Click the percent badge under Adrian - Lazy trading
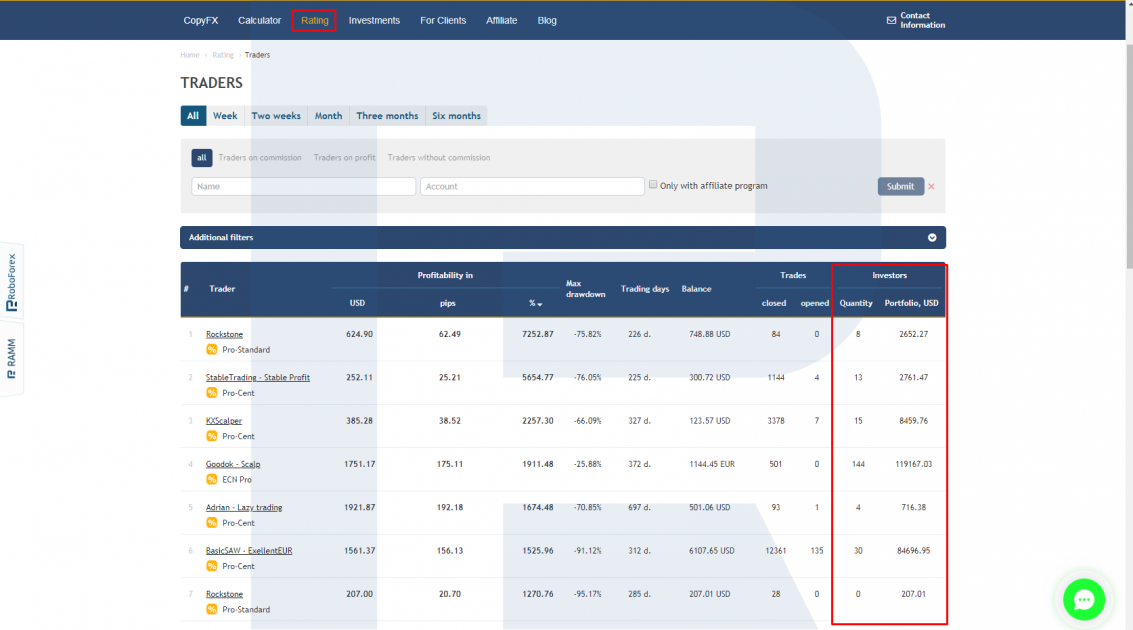This screenshot has width=1133, height=630. pos(212,523)
